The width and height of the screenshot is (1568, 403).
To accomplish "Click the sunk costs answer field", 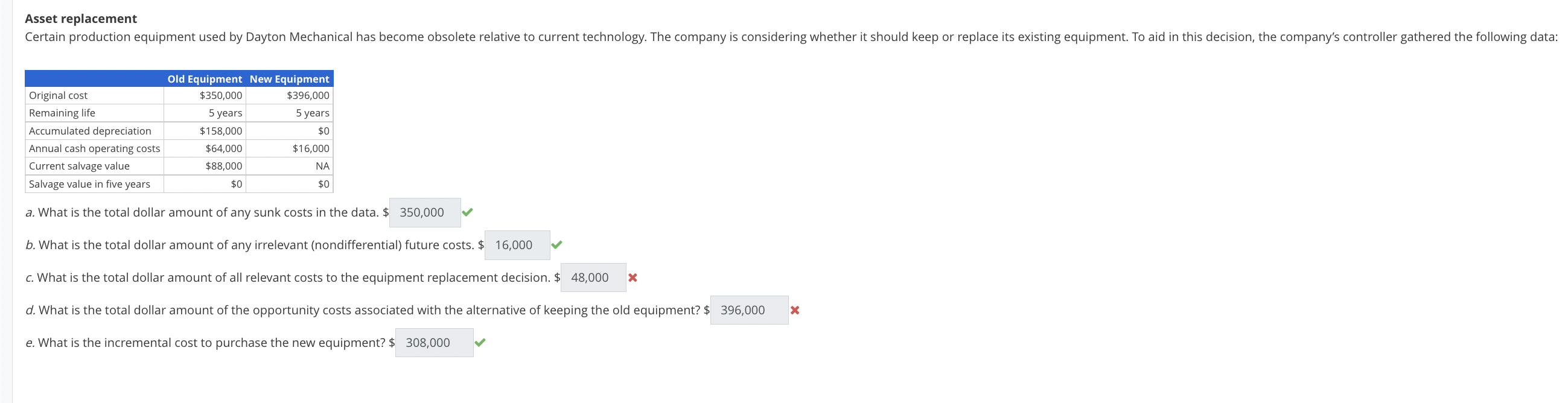I will tap(425, 212).
